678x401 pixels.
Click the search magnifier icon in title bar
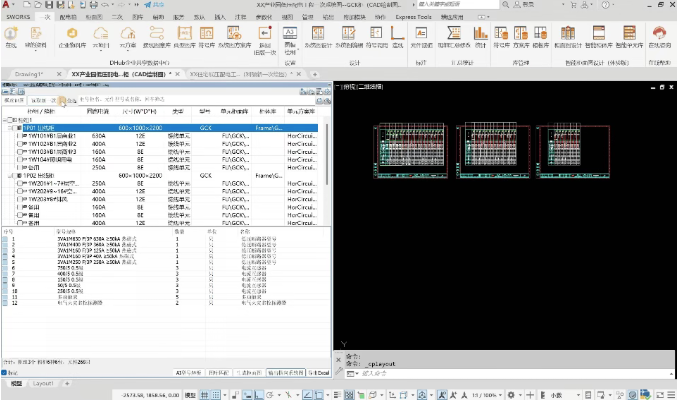point(505,5)
